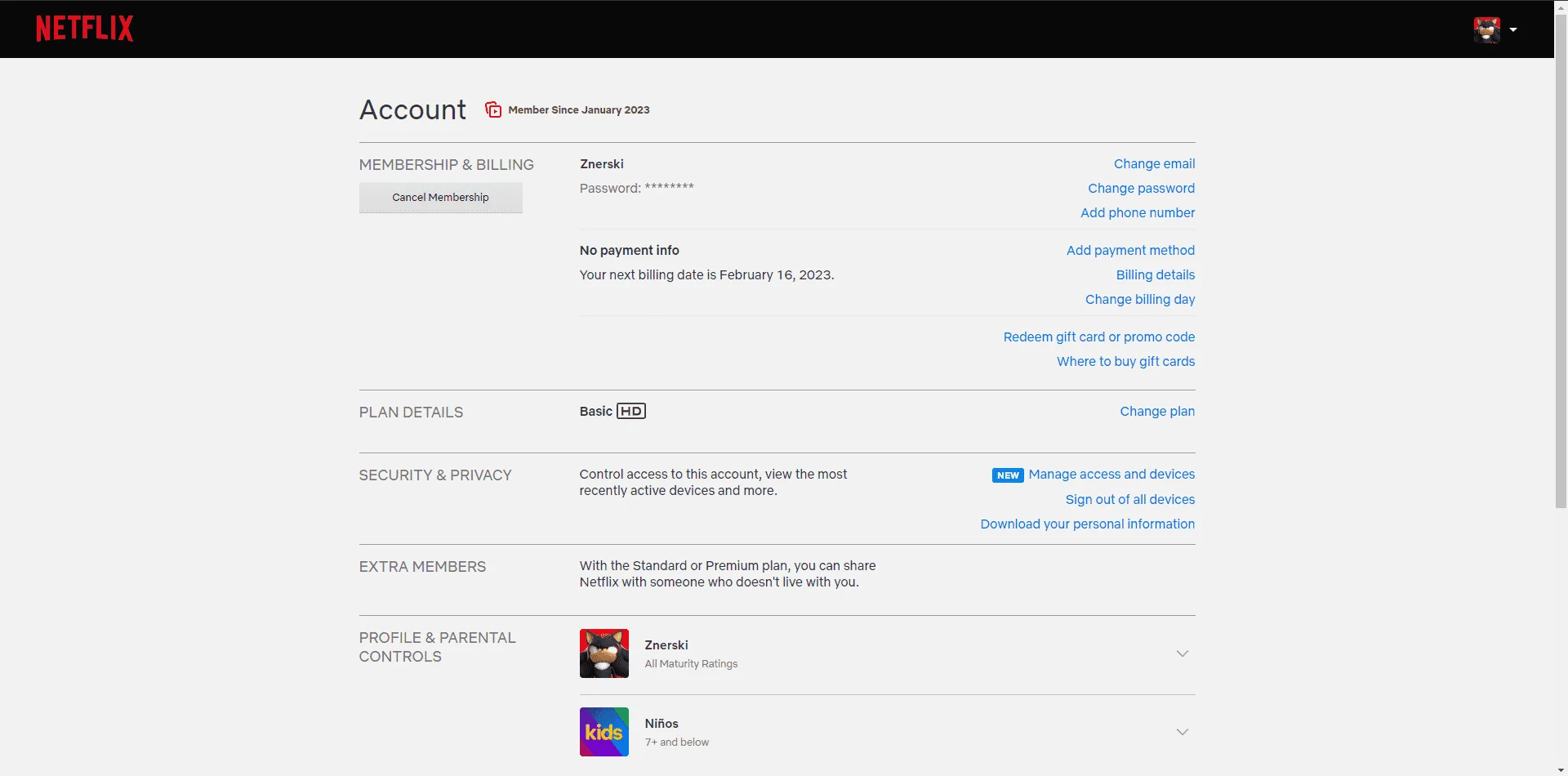Open Billing details
This screenshot has height=776, width=1568.
[x=1156, y=274]
